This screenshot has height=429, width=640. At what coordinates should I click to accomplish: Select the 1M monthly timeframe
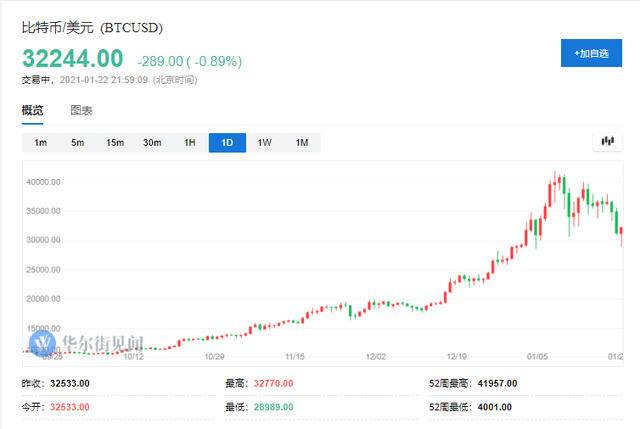301,143
